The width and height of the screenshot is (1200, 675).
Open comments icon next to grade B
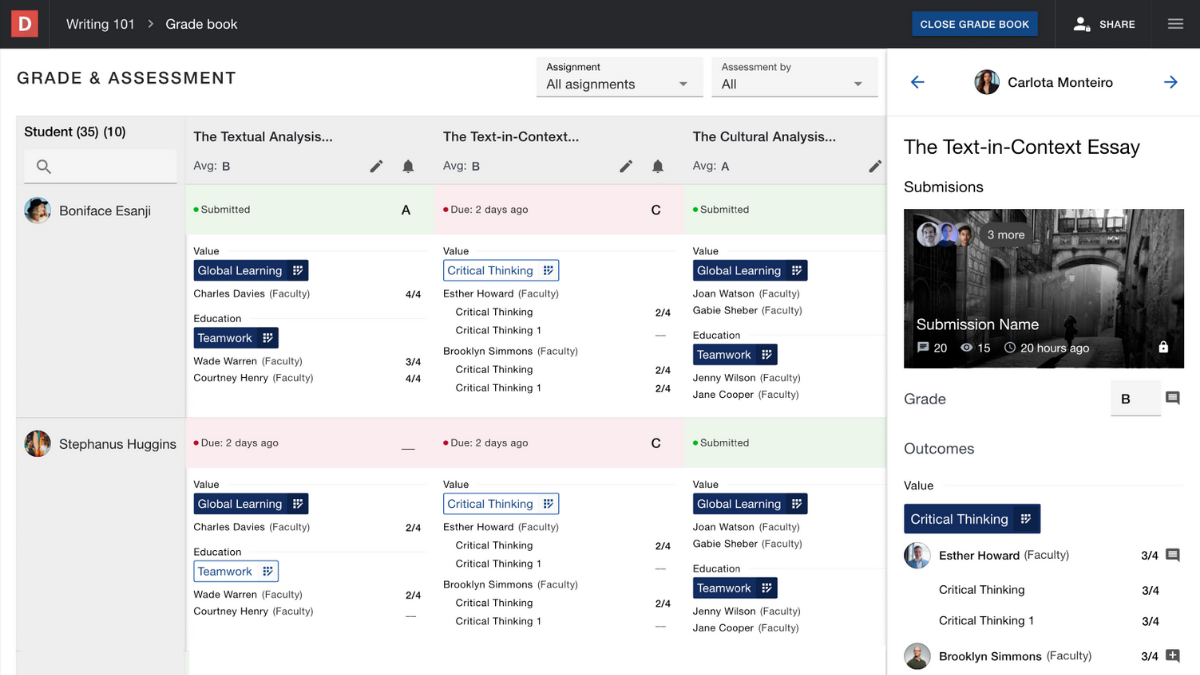click(x=1173, y=398)
